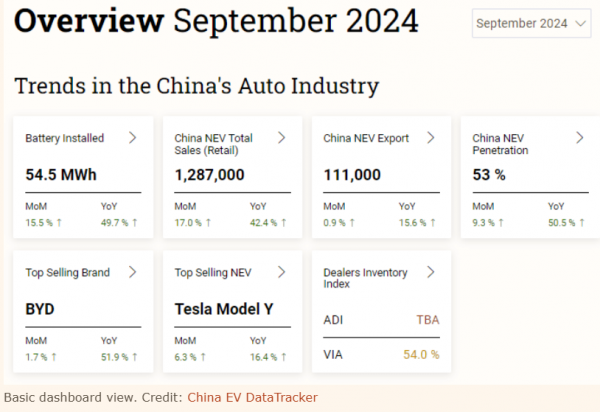Click the ADI TBA value

pyautogui.click(x=427, y=321)
